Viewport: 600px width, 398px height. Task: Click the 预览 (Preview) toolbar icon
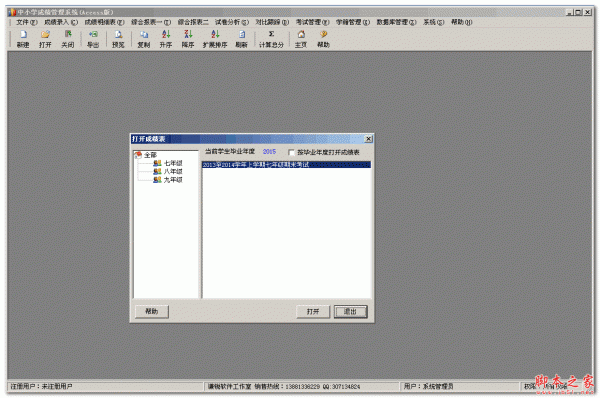(x=118, y=35)
